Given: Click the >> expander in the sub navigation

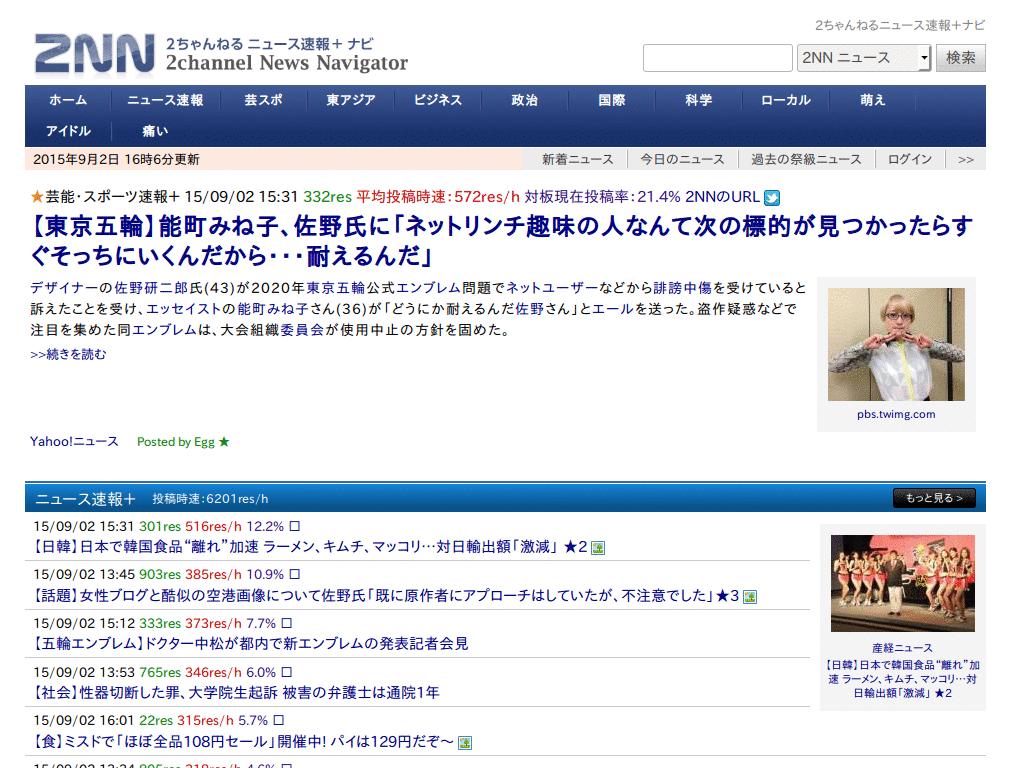Looking at the screenshot, I should point(966,159).
